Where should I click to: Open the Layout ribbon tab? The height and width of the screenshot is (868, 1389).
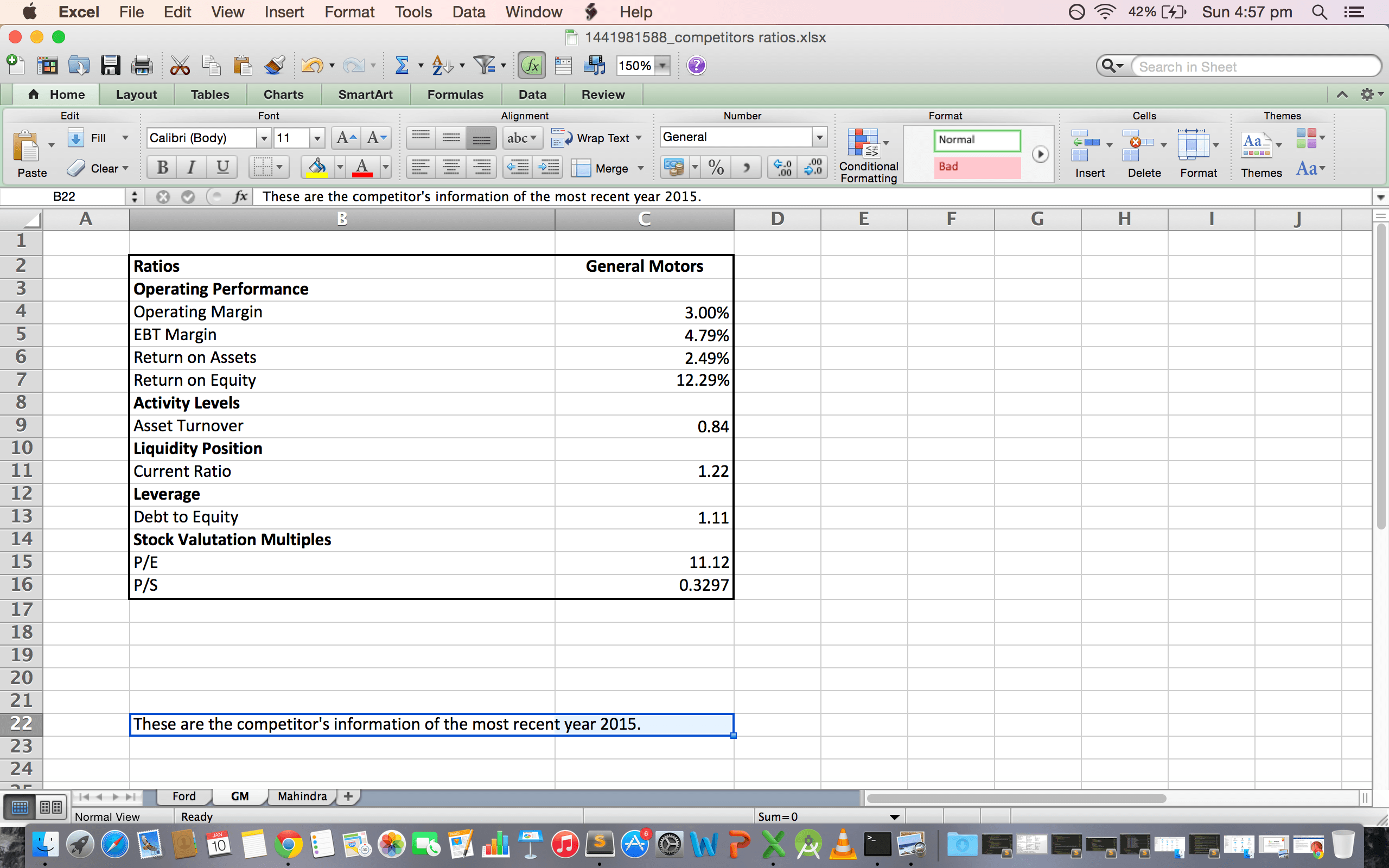pos(136,94)
